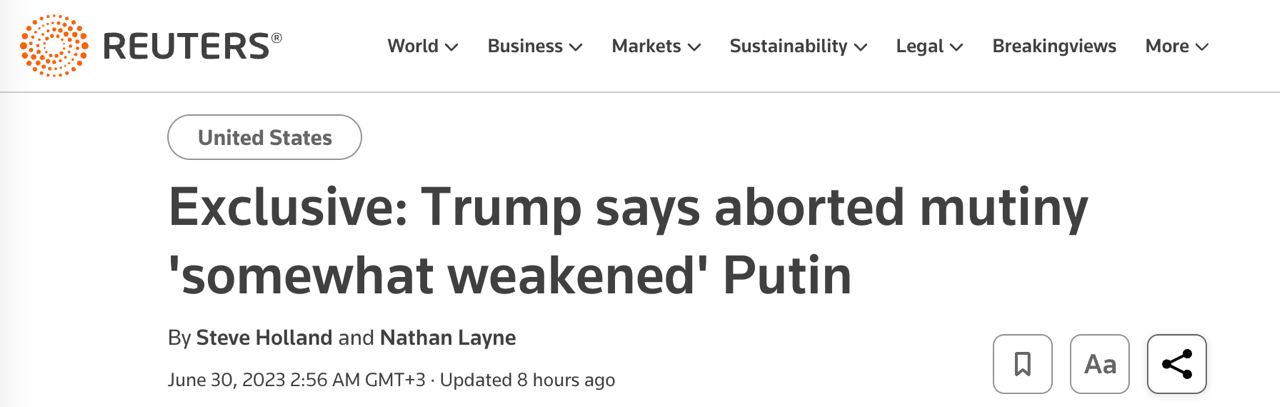Share the article with the share icon

(1177, 364)
